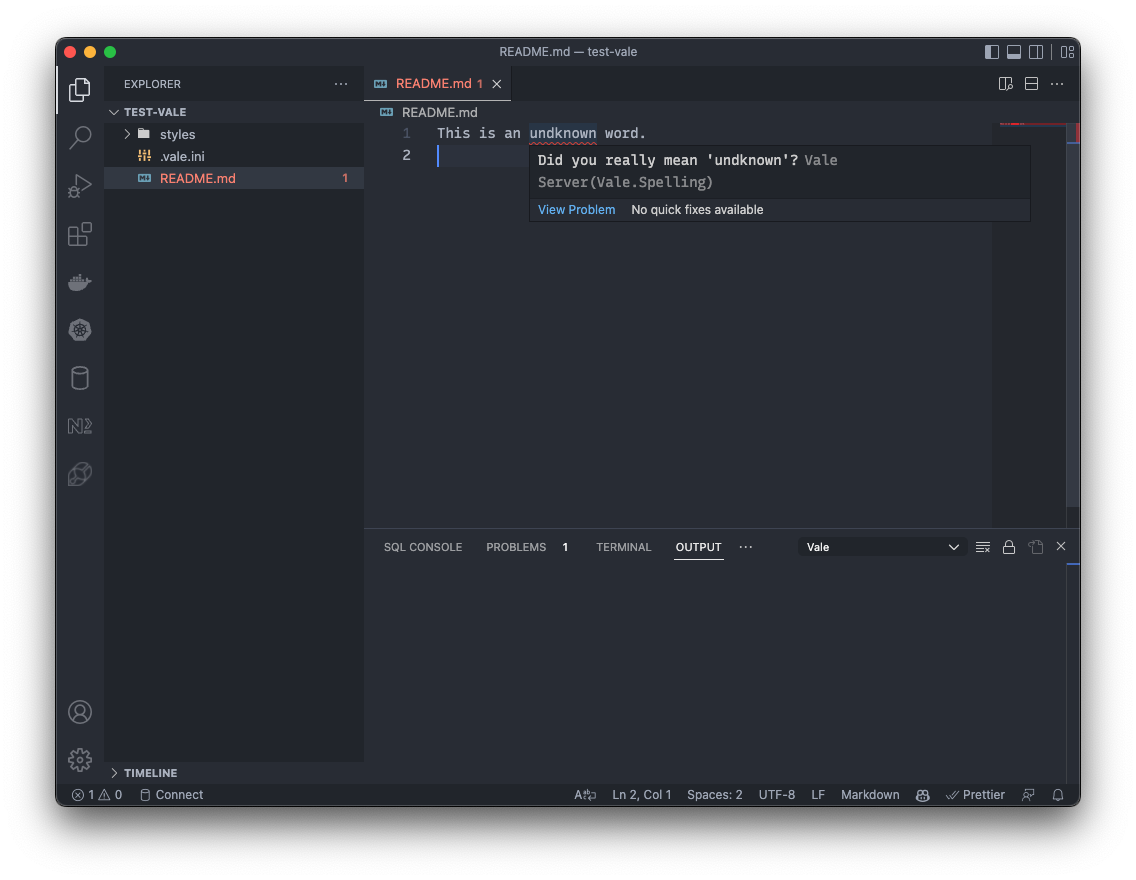Clear the output panel

click(x=982, y=548)
